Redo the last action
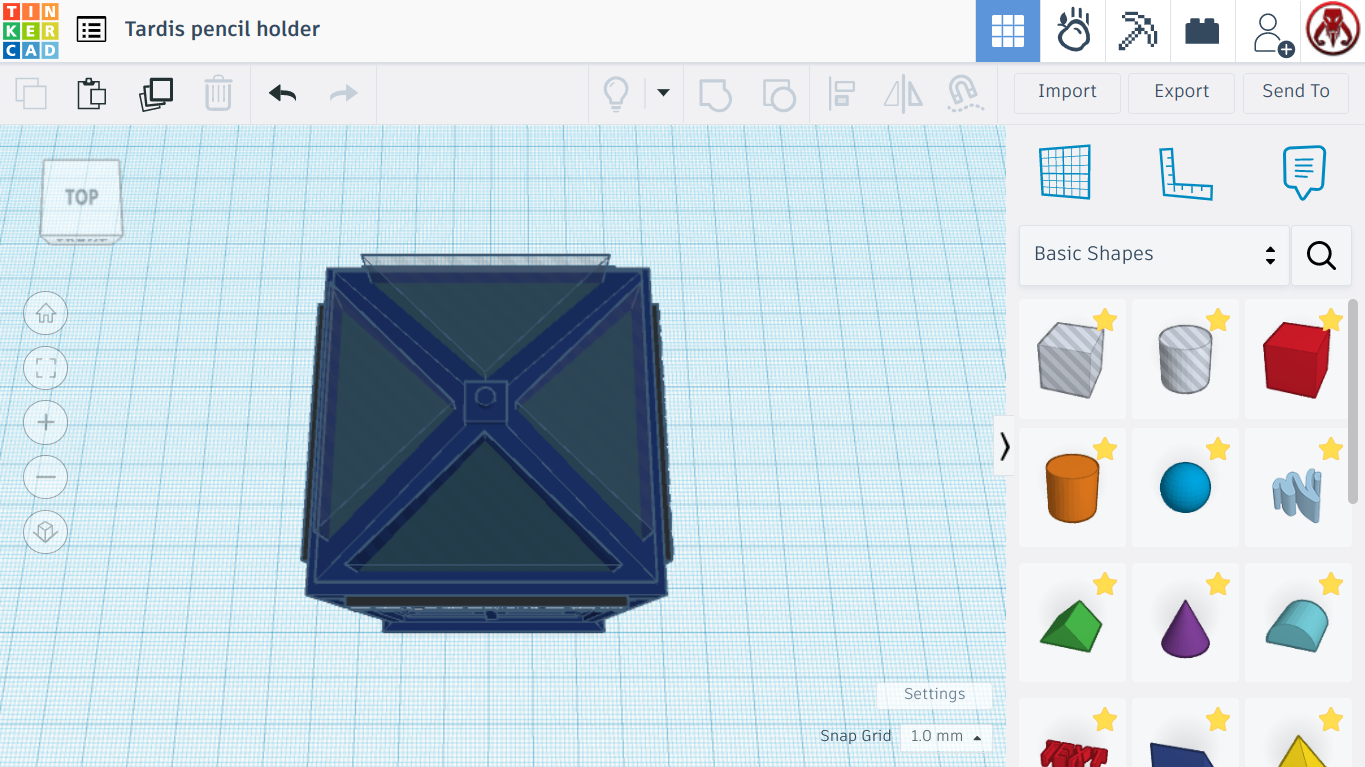The image size is (1365, 767). coord(343,94)
